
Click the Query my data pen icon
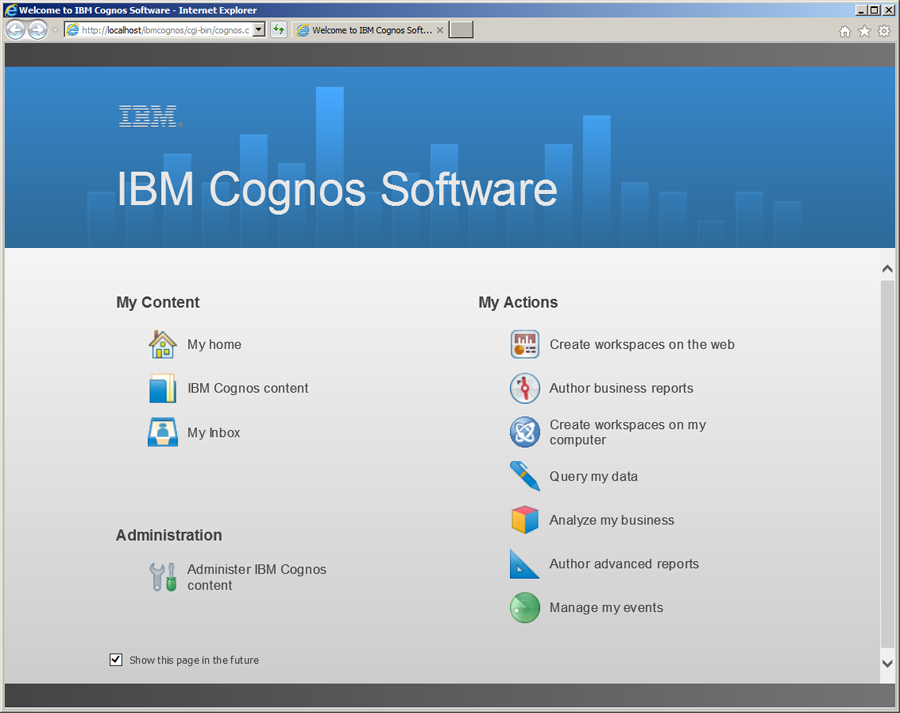pos(525,476)
